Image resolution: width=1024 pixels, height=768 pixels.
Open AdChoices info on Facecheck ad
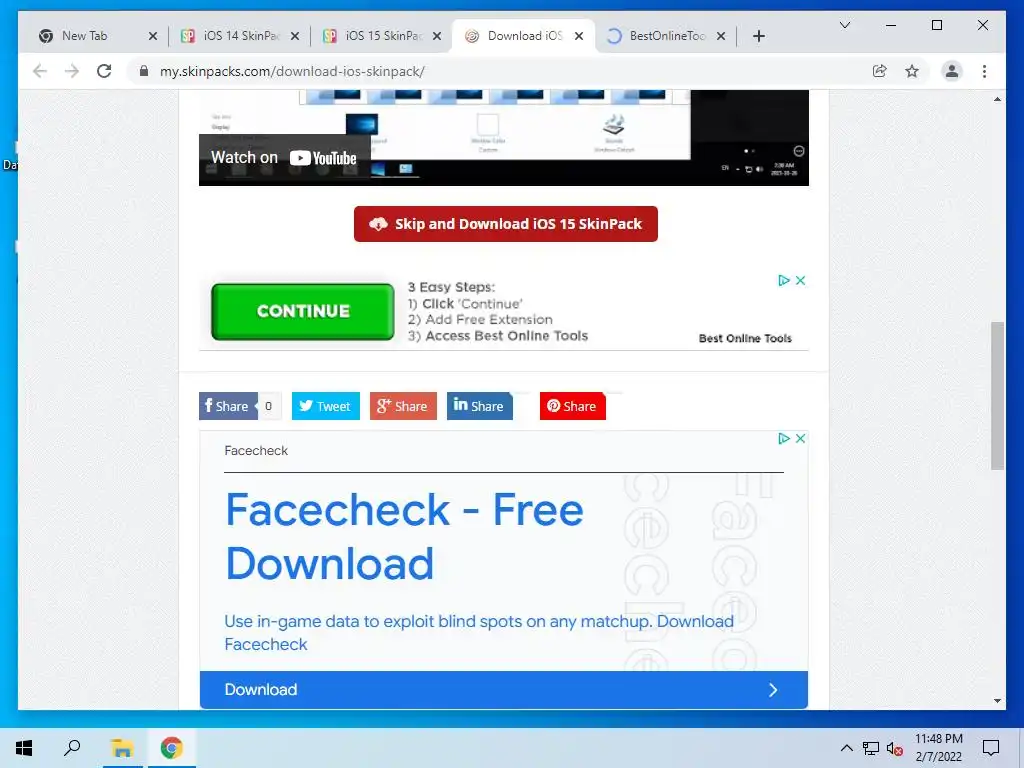[x=784, y=438]
